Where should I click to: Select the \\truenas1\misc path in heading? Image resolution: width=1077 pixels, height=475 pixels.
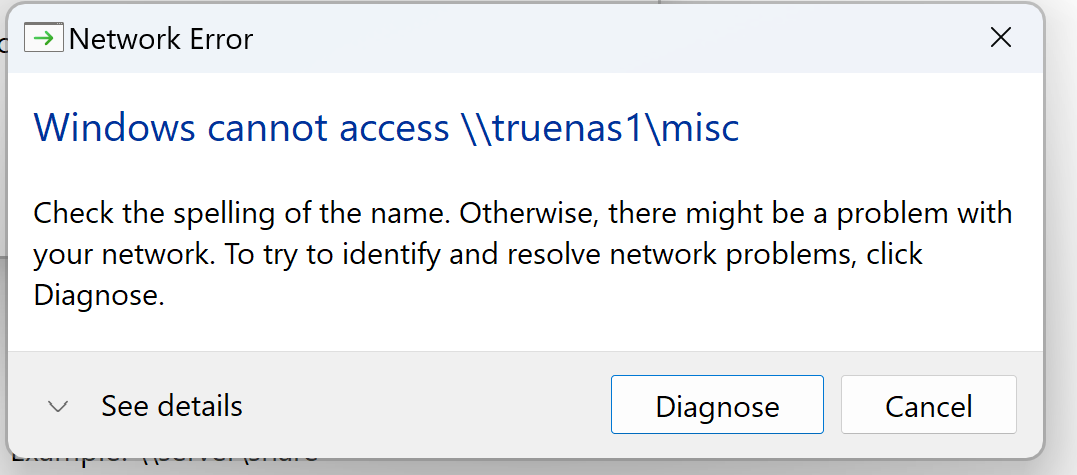tap(598, 128)
